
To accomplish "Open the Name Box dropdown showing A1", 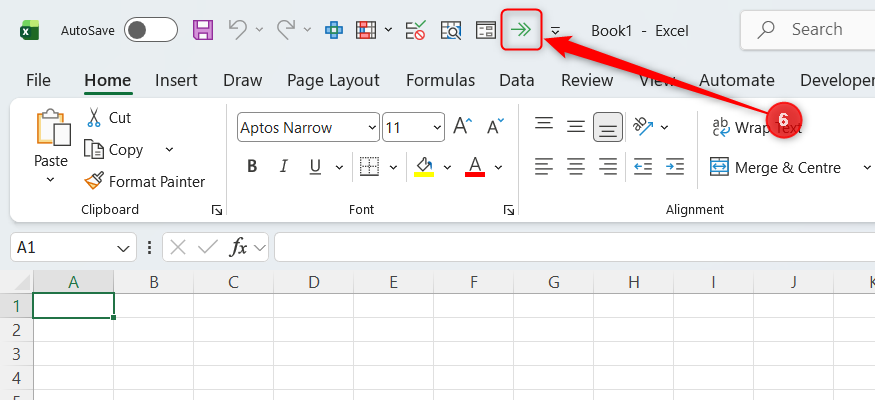I will [122, 248].
